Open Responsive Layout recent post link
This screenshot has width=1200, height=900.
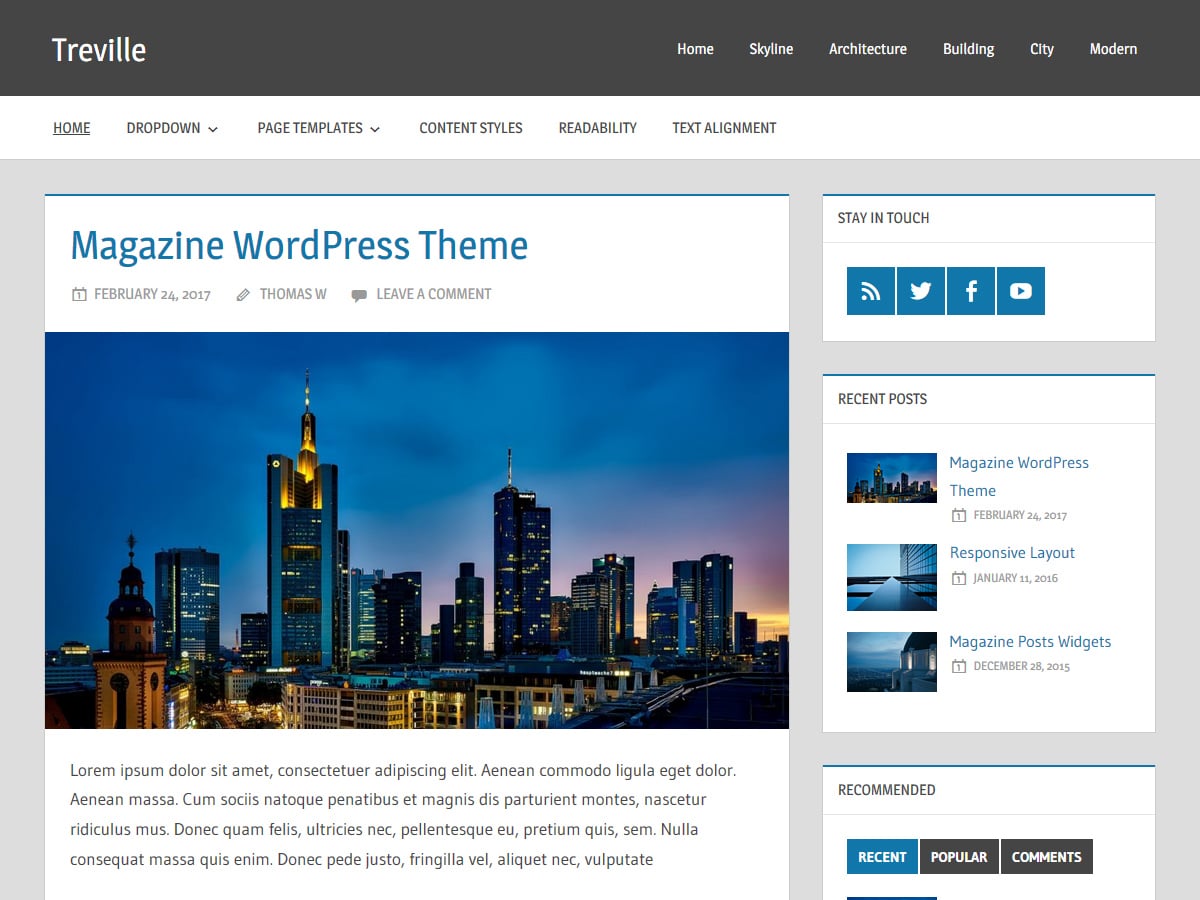click(x=1012, y=553)
